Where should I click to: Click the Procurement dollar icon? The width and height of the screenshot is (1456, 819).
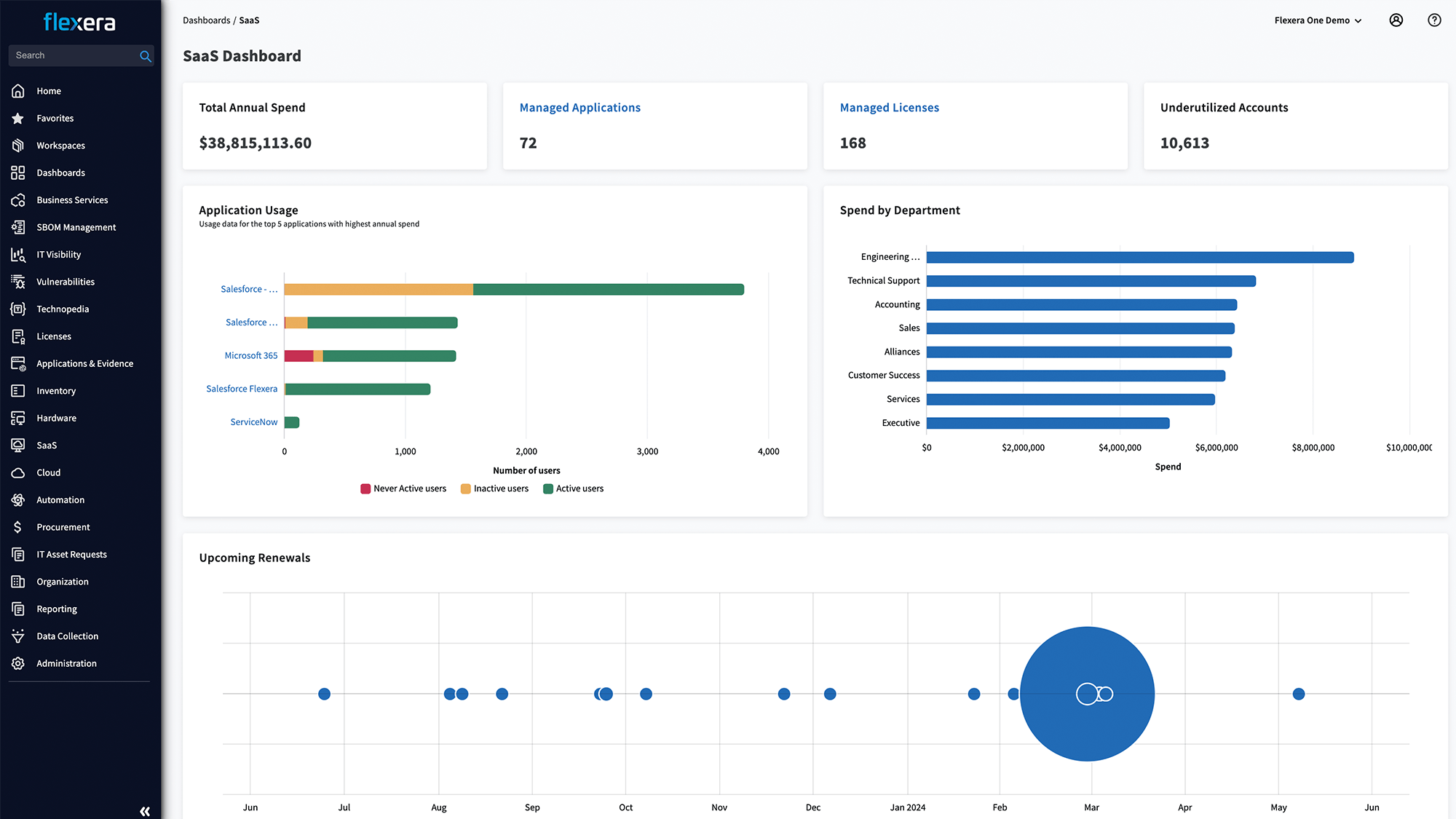click(x=18, y=527)
